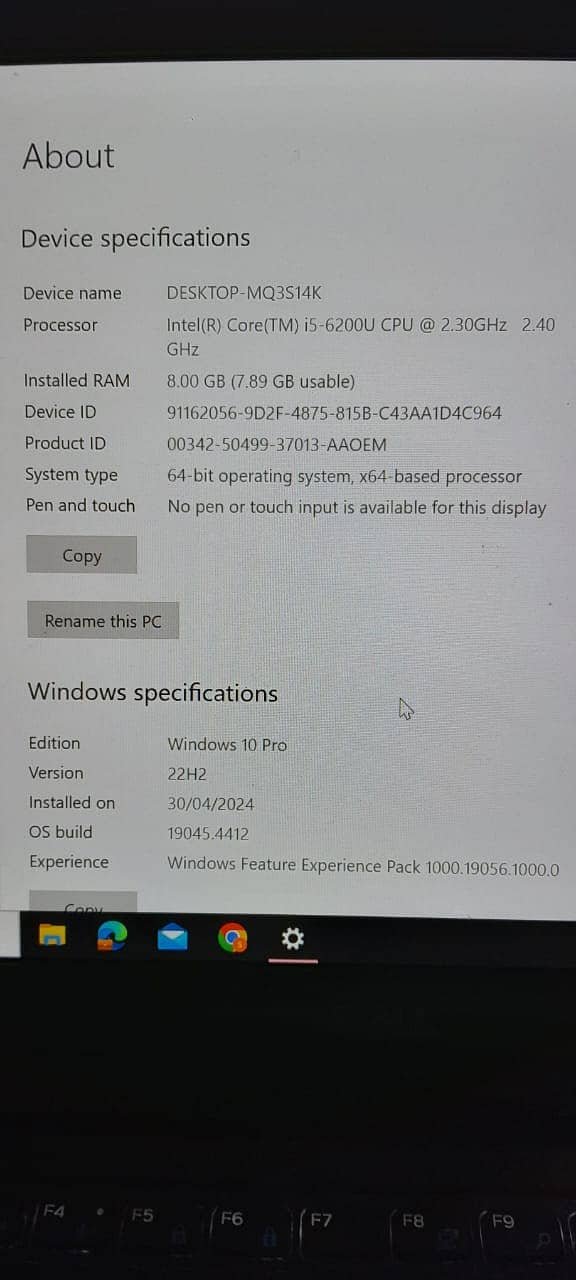Click the Windows specifications heading

pyautogui.click(x=153, y=692)
